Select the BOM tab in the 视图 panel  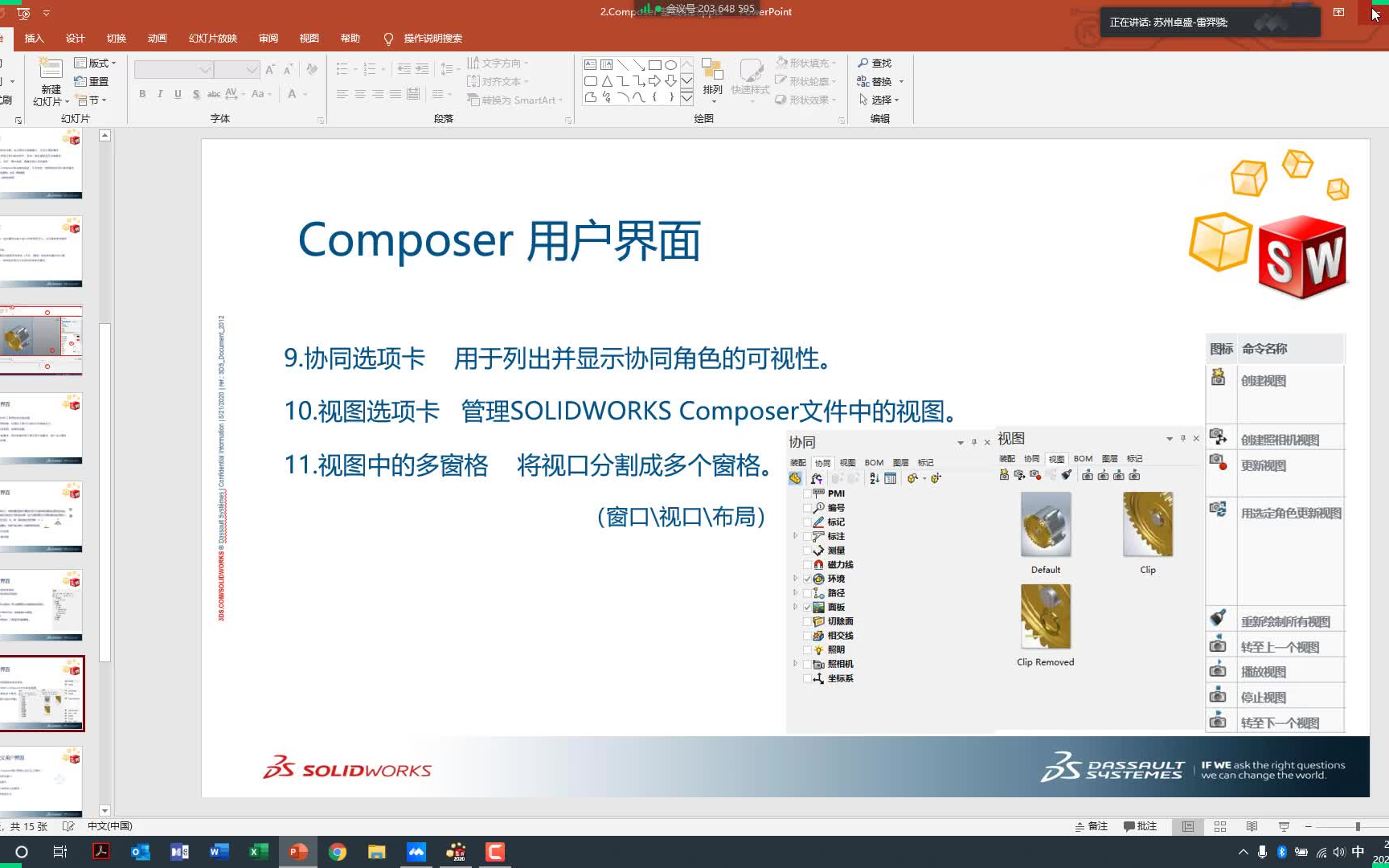point(1082,458)
